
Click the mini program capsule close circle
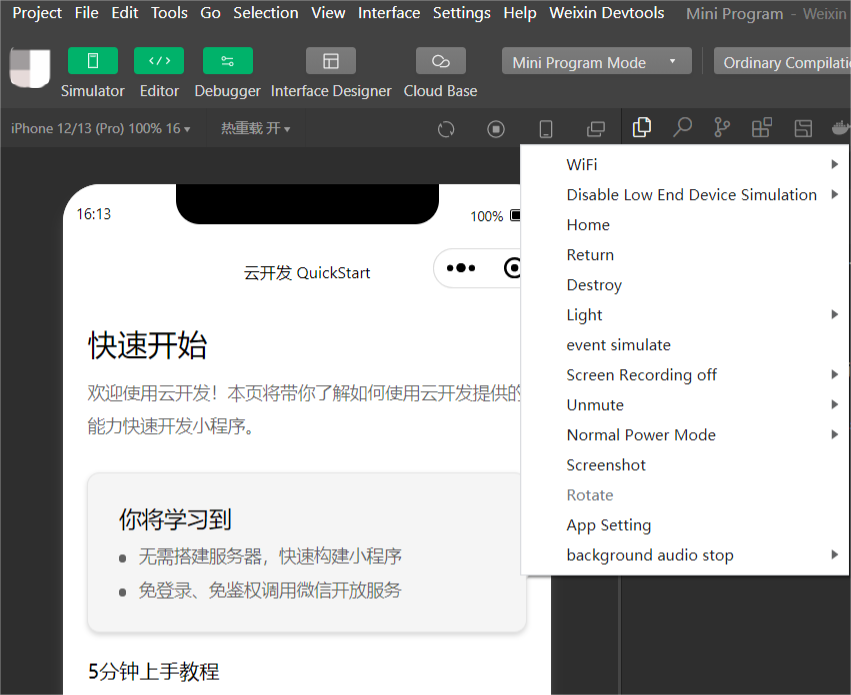[x=512, y=268]
